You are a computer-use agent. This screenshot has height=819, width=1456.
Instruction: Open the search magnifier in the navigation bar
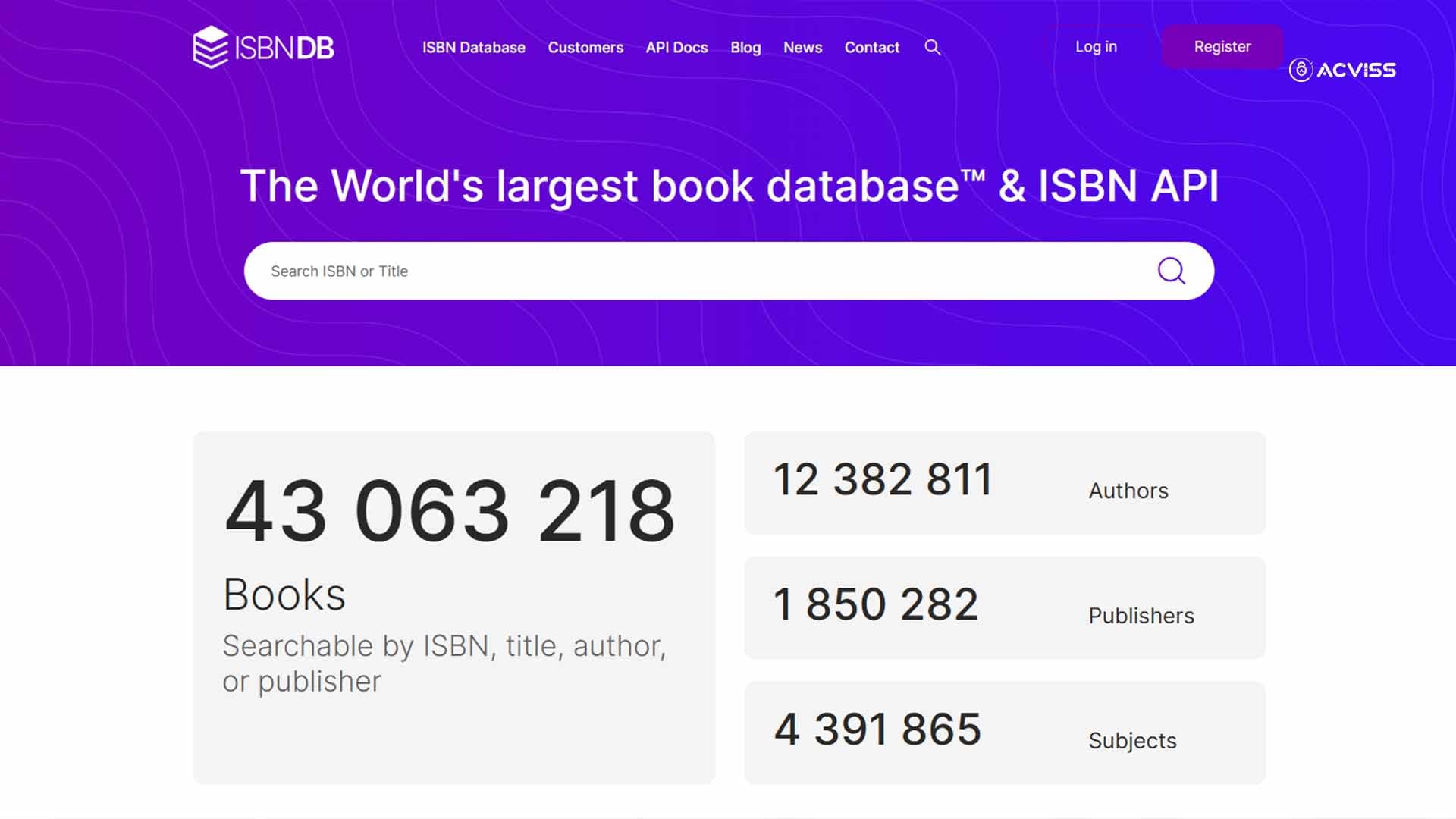(x=933, y=47)
